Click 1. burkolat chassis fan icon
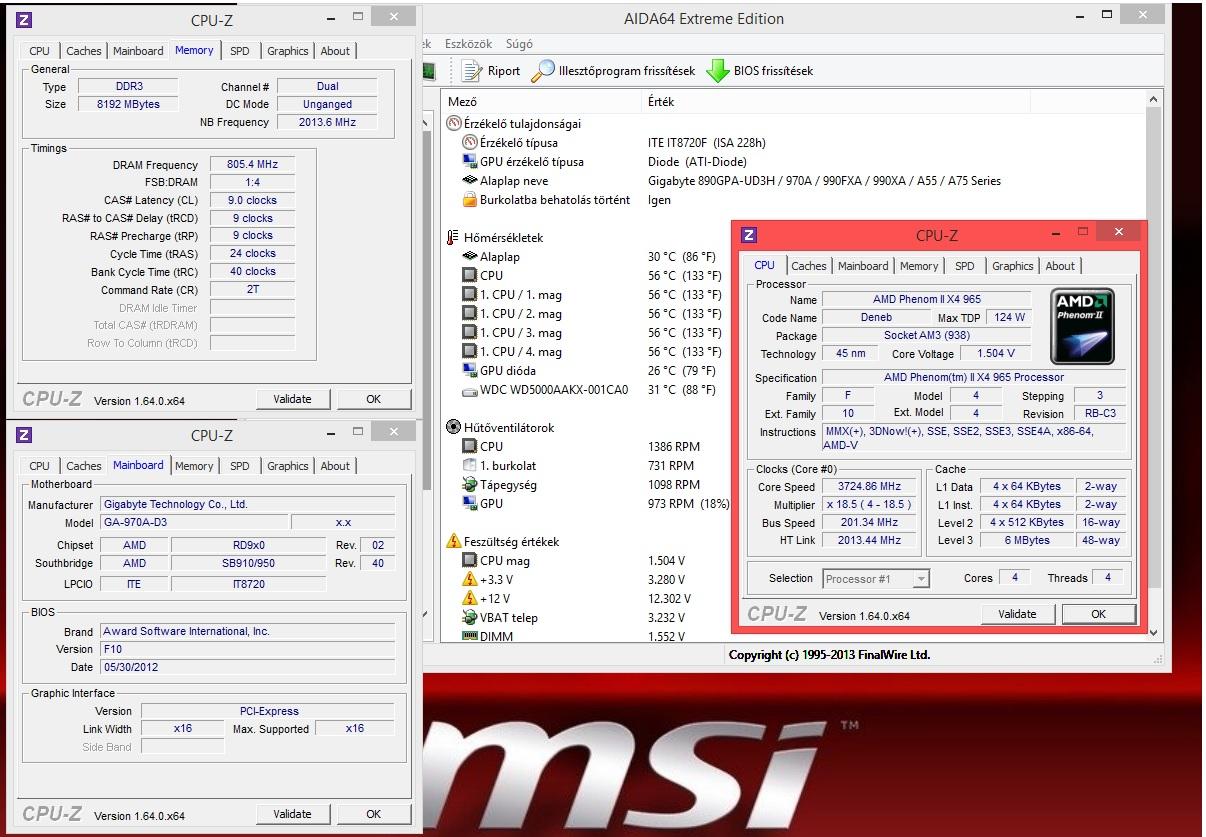Screen dimensions: 1206x837 click(470, 466)
